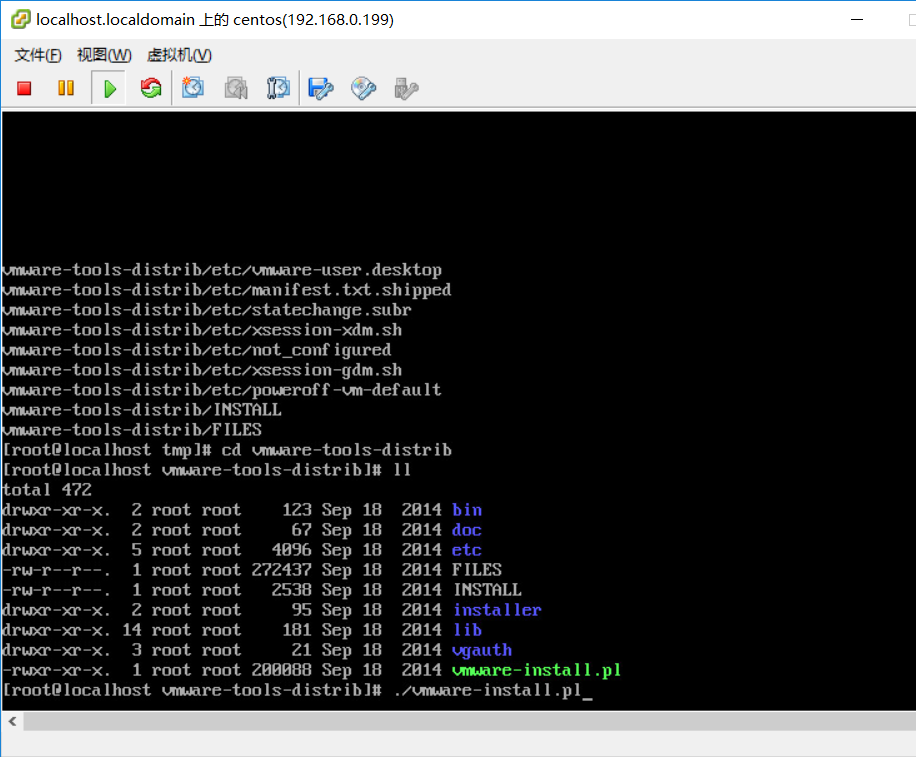The image size is (916, 757).
Task: Click the FILES entry in listing
Action: pos(477,570)
